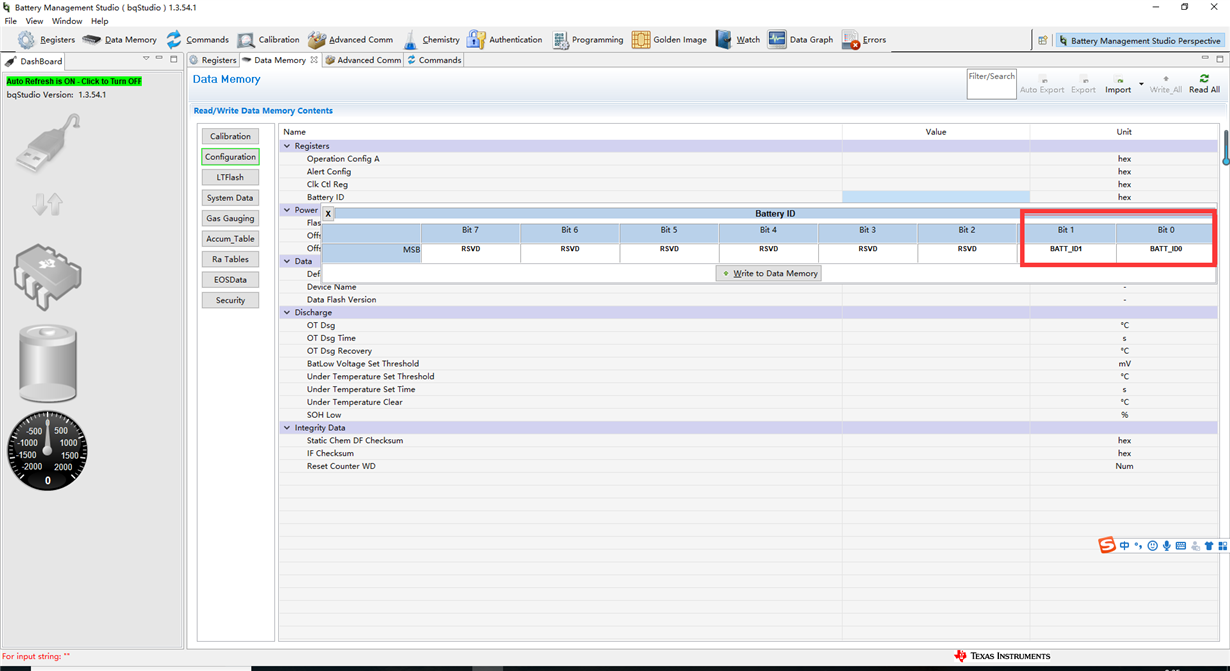Open the Sogou toolbox grid icon
The height and width of the screenshot is (671, 1230).
tap(1222, 546)
